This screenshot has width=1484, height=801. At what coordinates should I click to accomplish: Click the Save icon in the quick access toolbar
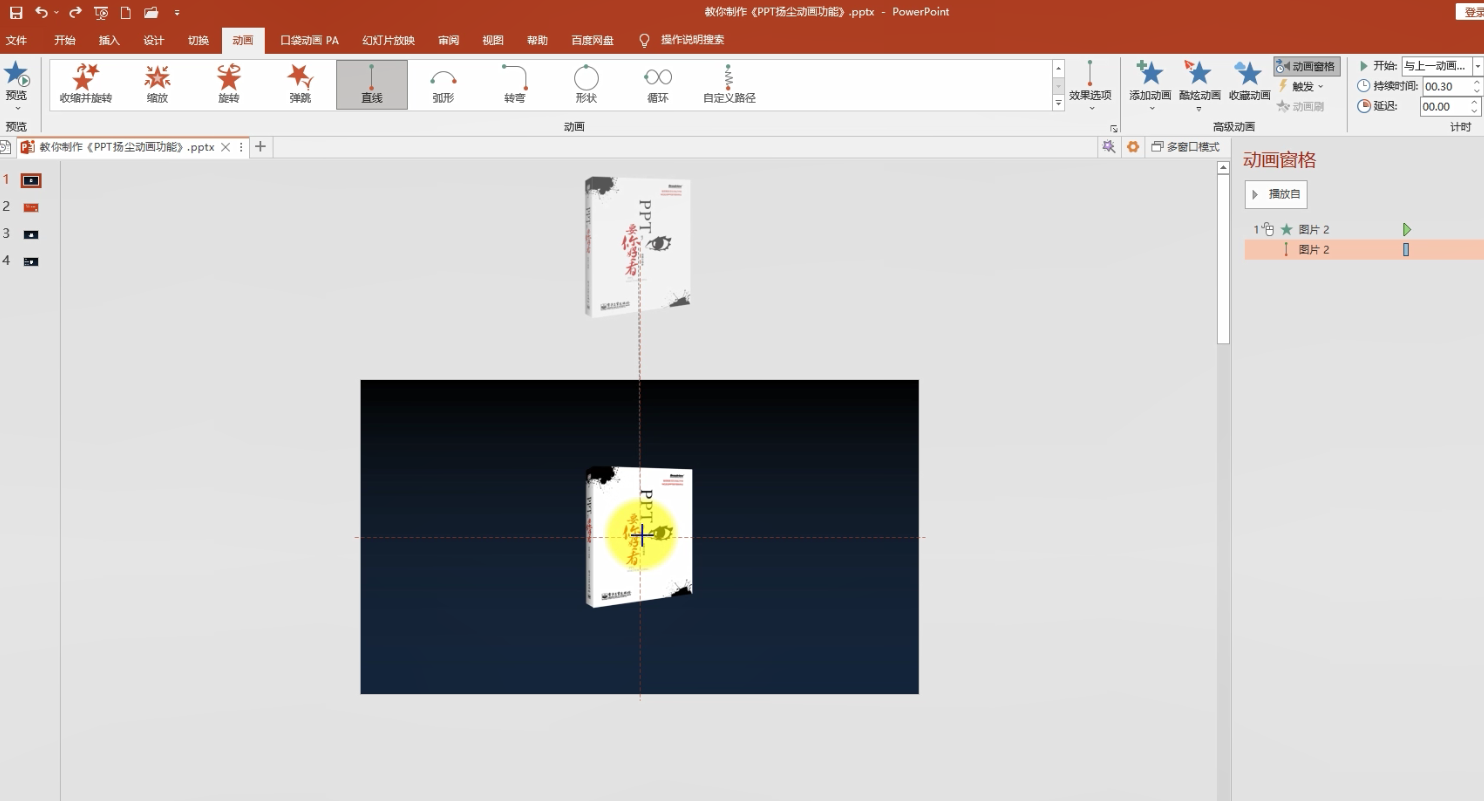(16, 12)
